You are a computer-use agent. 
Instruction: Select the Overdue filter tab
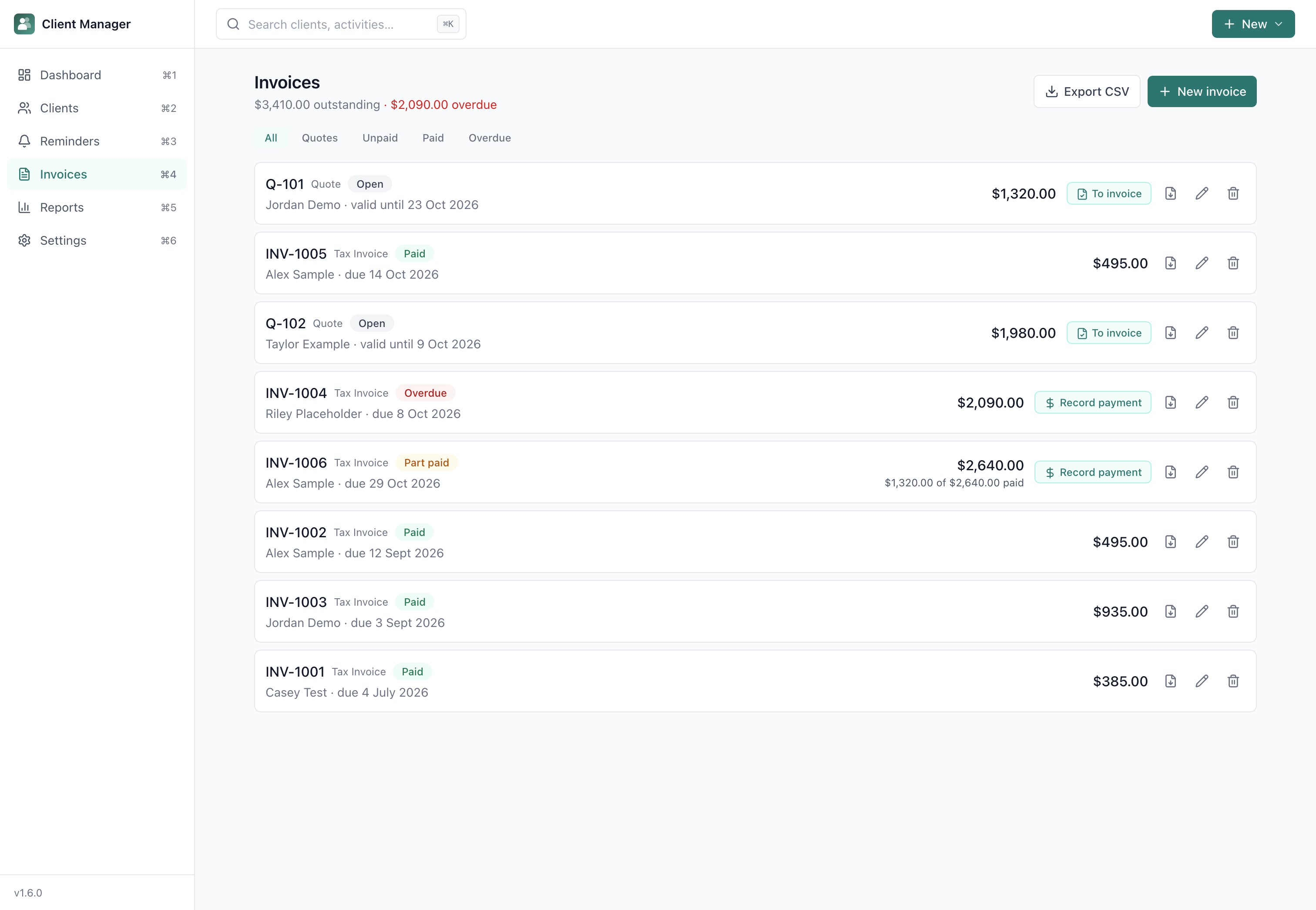490,138
